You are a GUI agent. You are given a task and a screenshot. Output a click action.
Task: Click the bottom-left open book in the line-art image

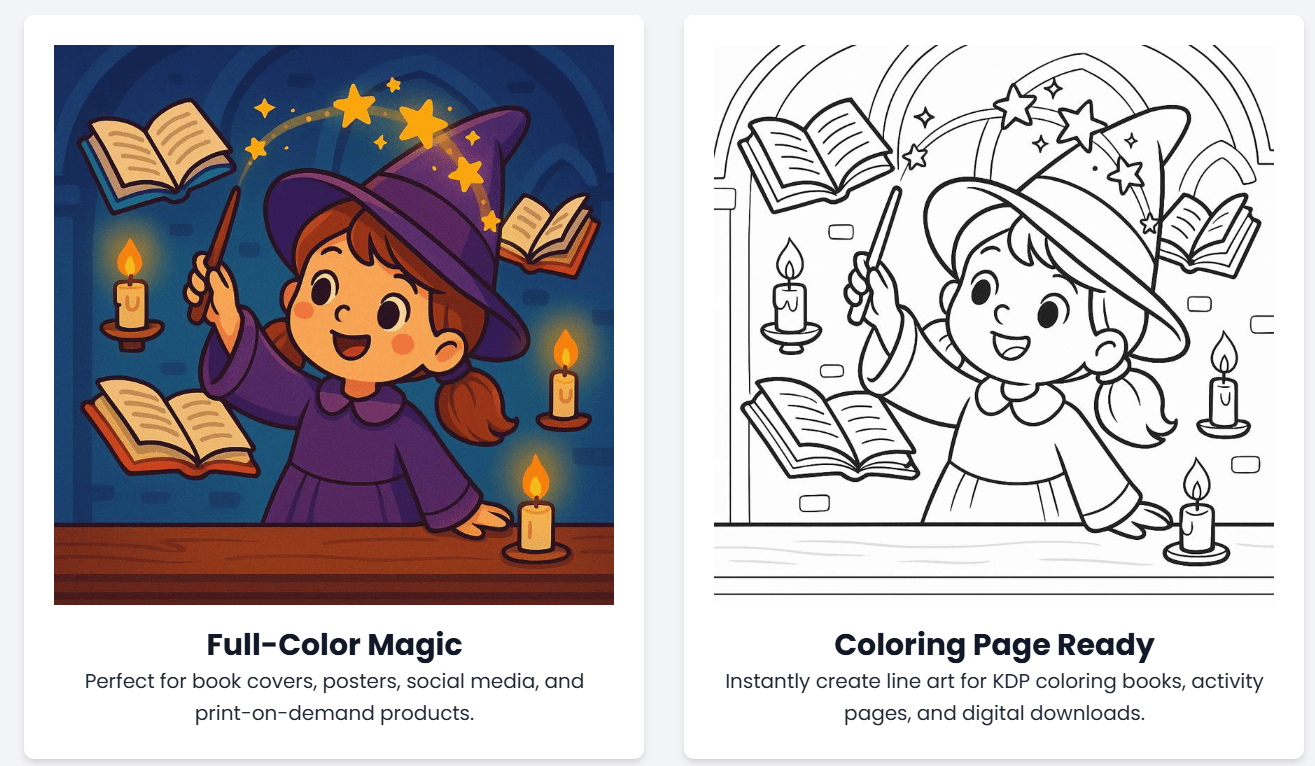(x=830, y=425)
